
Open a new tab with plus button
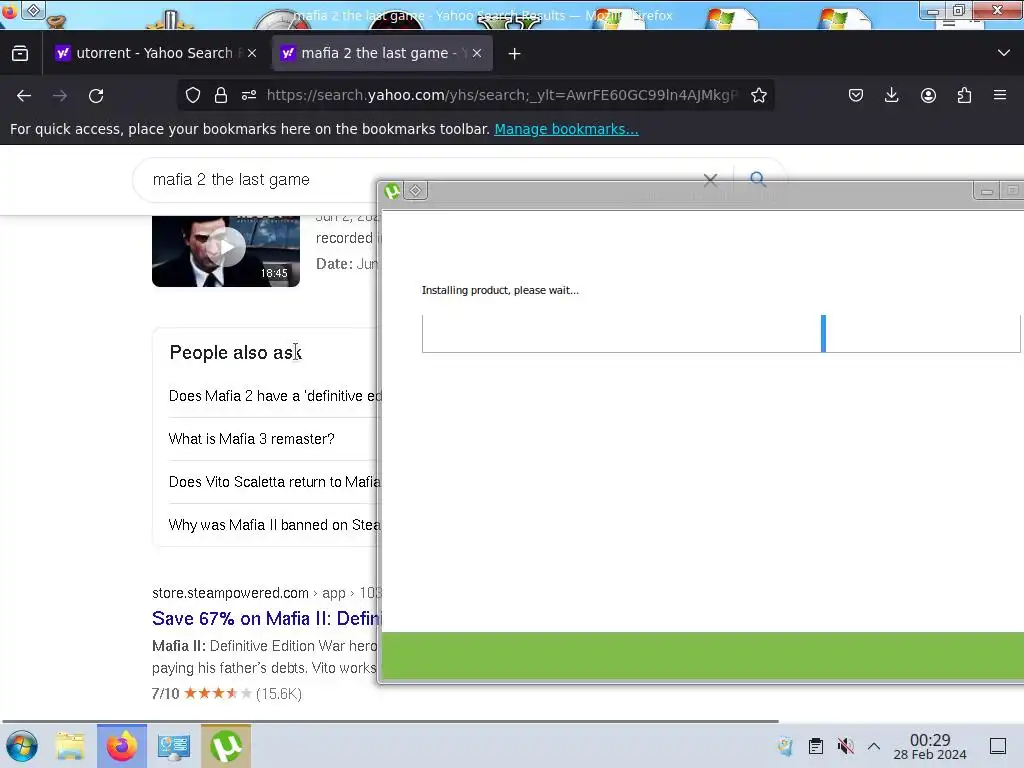click(515, 54)
